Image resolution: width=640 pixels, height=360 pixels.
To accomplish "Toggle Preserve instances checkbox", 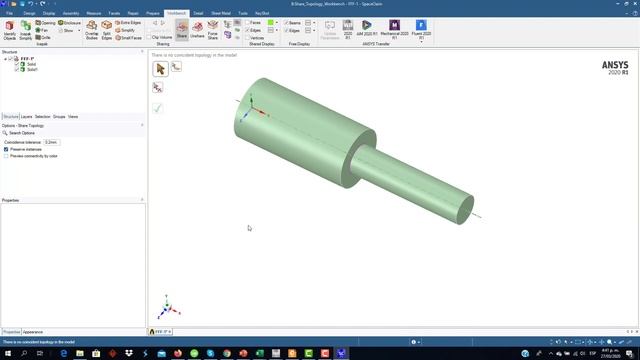I will 6,149.
